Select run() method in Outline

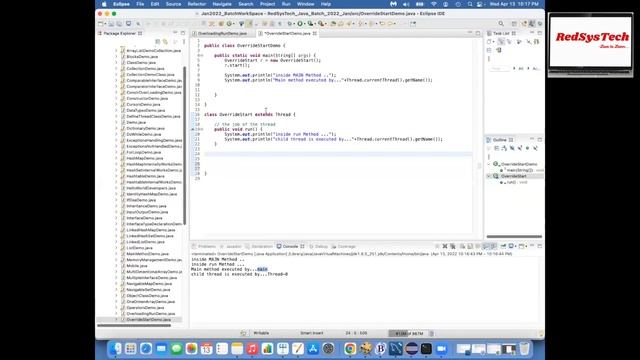(514, 182)
